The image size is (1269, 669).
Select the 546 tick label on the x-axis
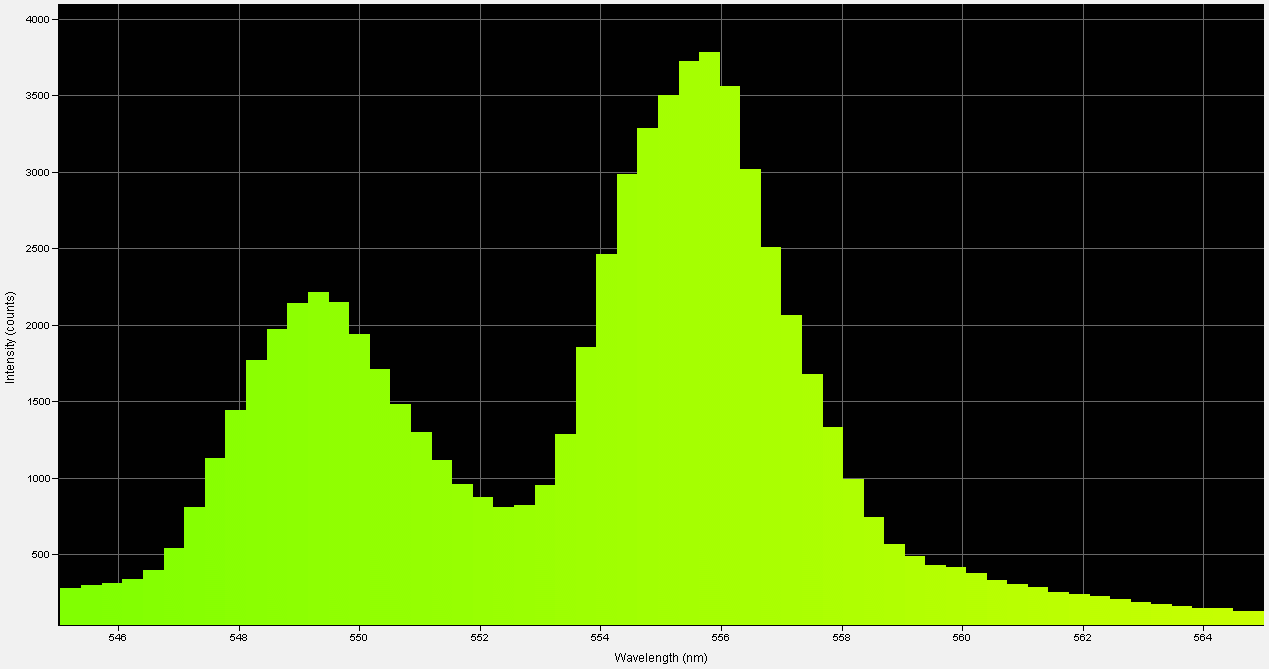pos(118,636)
